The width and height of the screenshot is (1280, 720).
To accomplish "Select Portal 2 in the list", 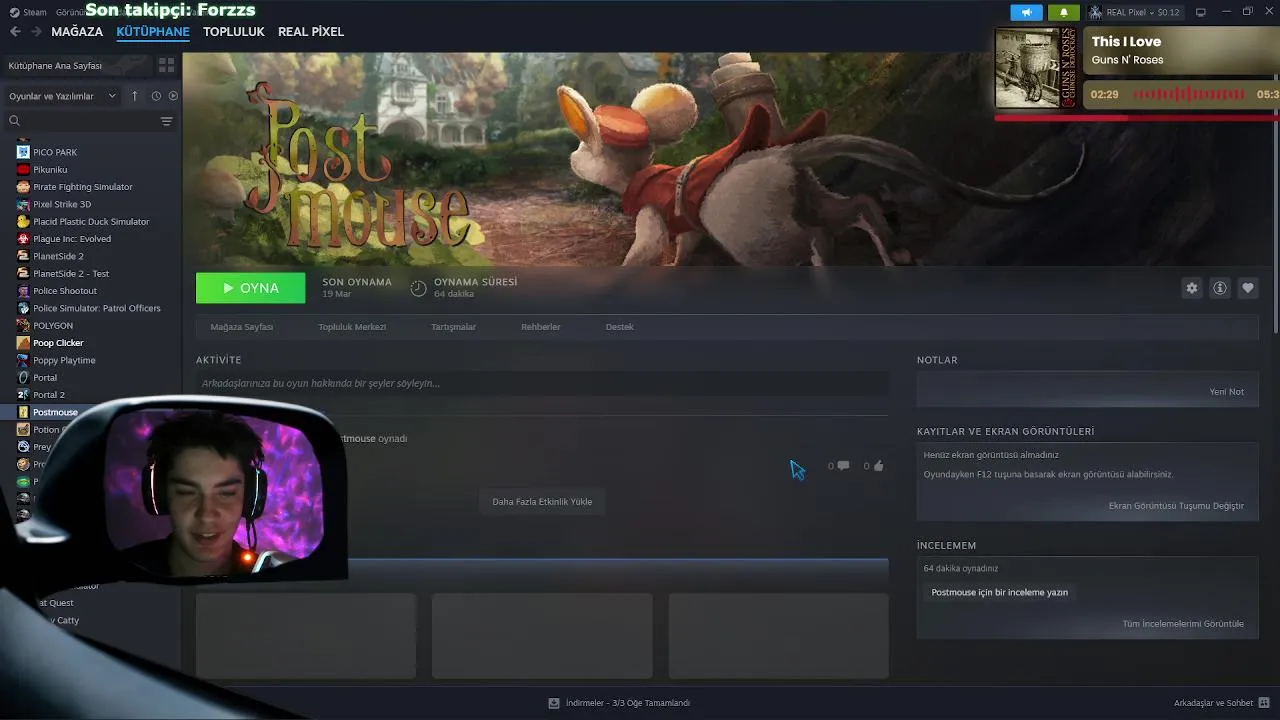I will (x=49, y=395).
